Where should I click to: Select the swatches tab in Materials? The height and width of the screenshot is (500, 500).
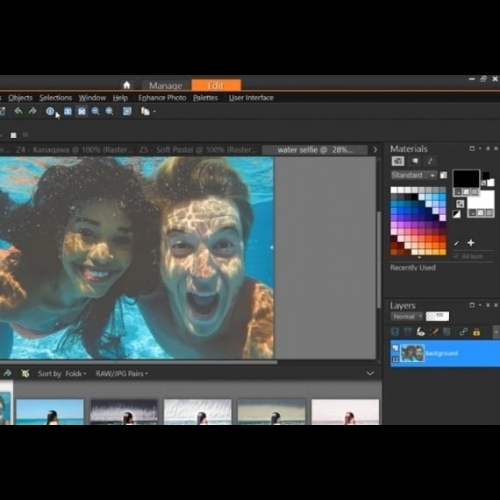click(x=398, y=161)
